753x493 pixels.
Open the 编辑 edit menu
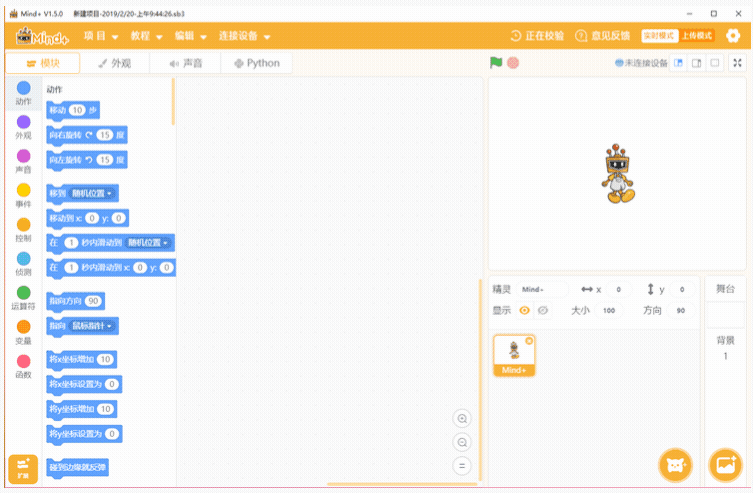tap(191, 36)
